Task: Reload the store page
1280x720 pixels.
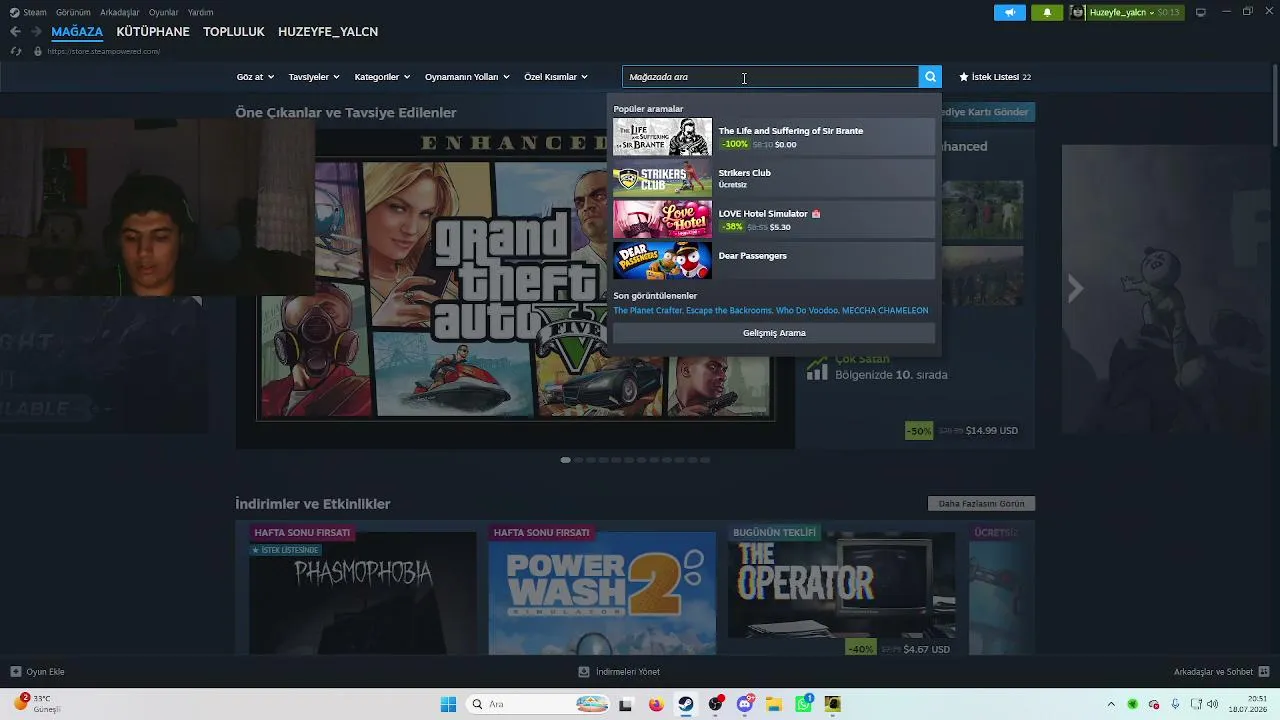Action: [x=16, y=51]
